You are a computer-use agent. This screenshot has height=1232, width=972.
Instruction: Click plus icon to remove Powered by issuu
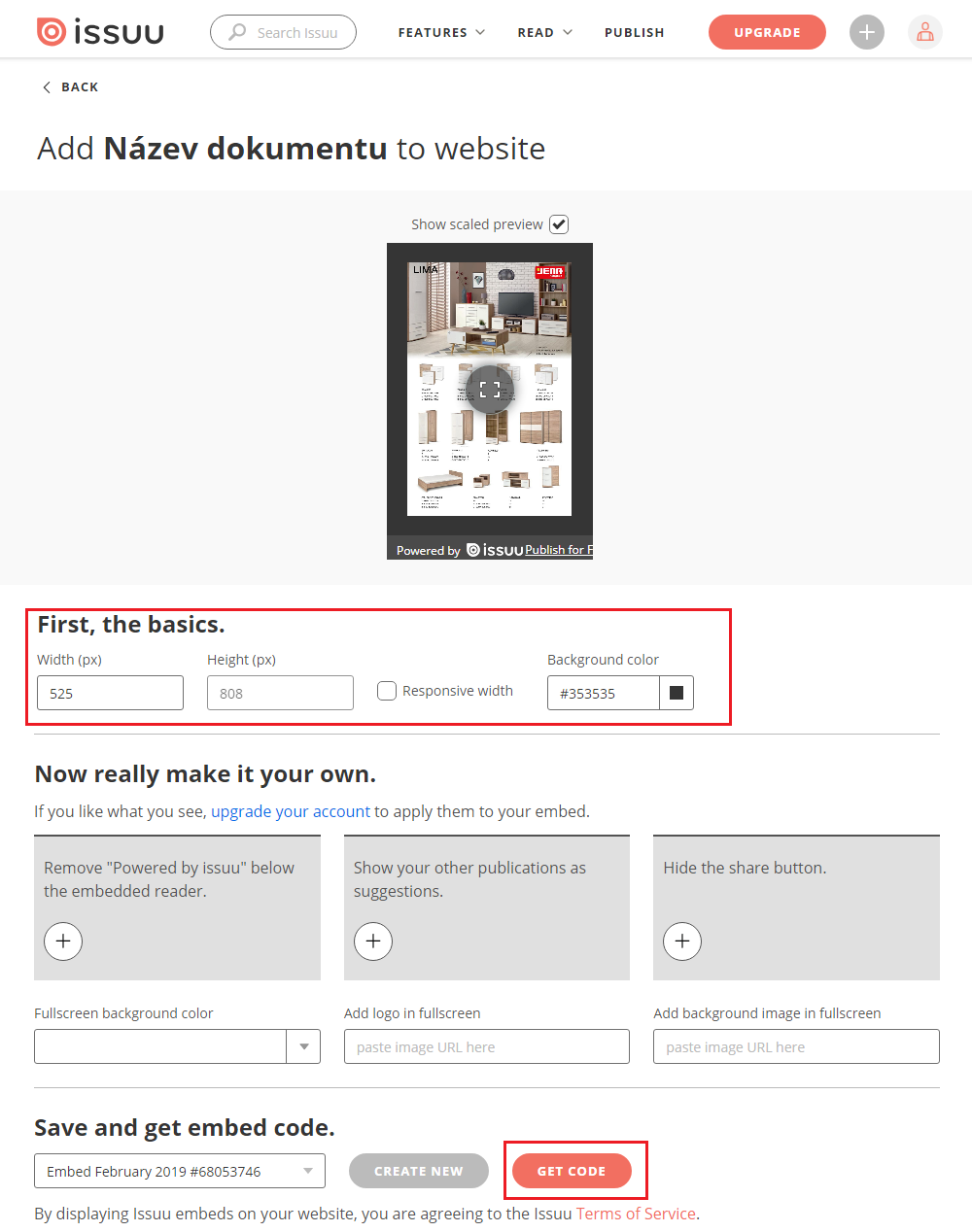pyautogui.click(x=63, y=941)
